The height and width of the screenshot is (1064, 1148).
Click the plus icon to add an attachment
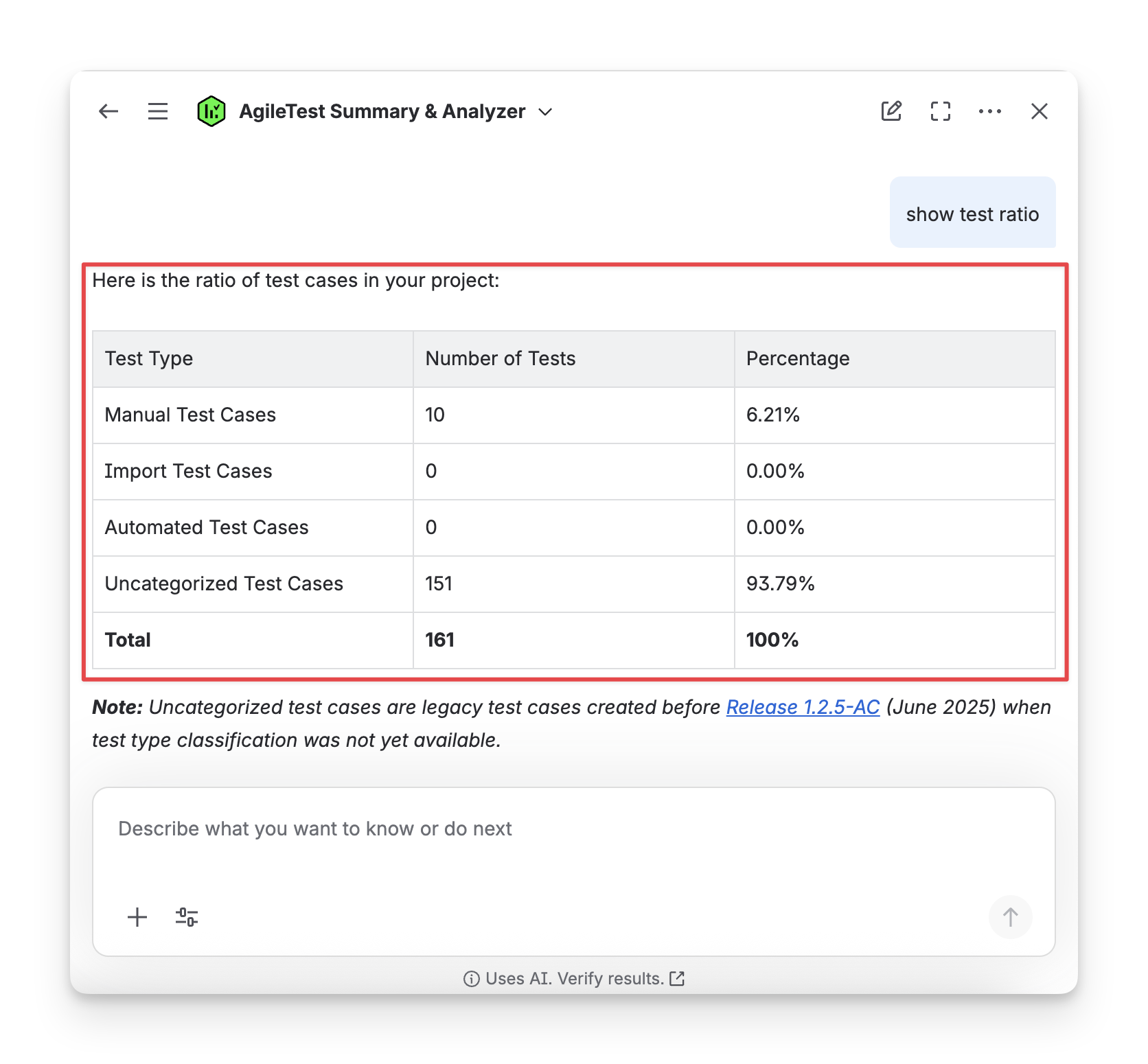click(137, 917)
